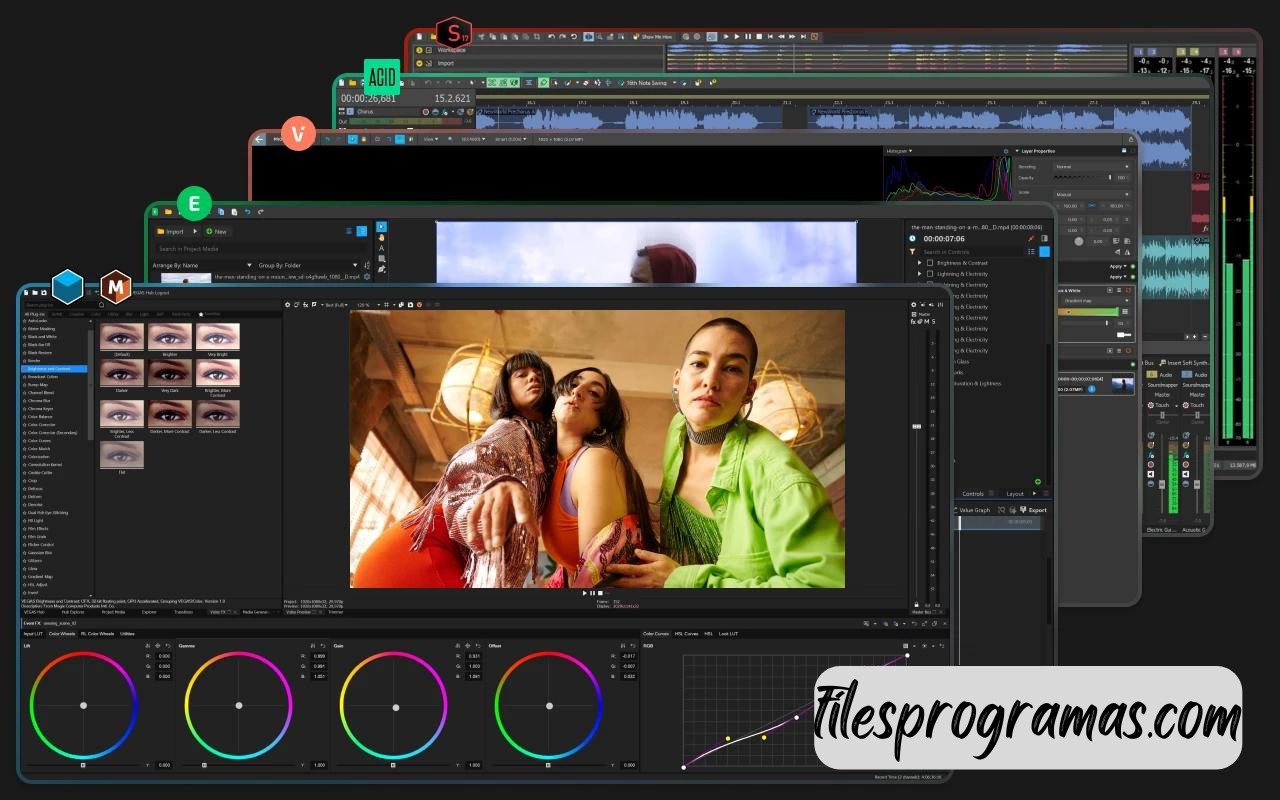This screenshot has height=800, width=1280.
Task: Select the hand tool in VEGAS Effects
Action: pyautogui.click(x=381, y=237)
